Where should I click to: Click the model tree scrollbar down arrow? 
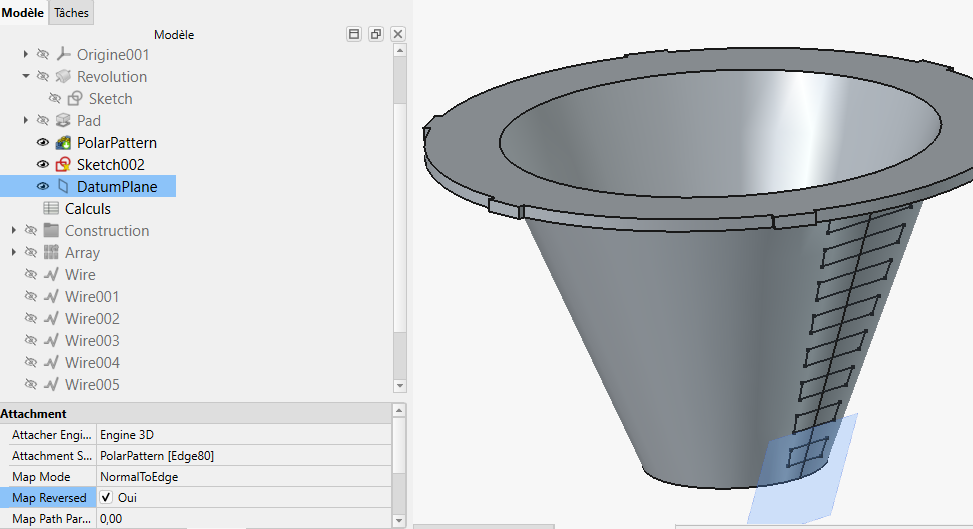(x=400, y=386)
